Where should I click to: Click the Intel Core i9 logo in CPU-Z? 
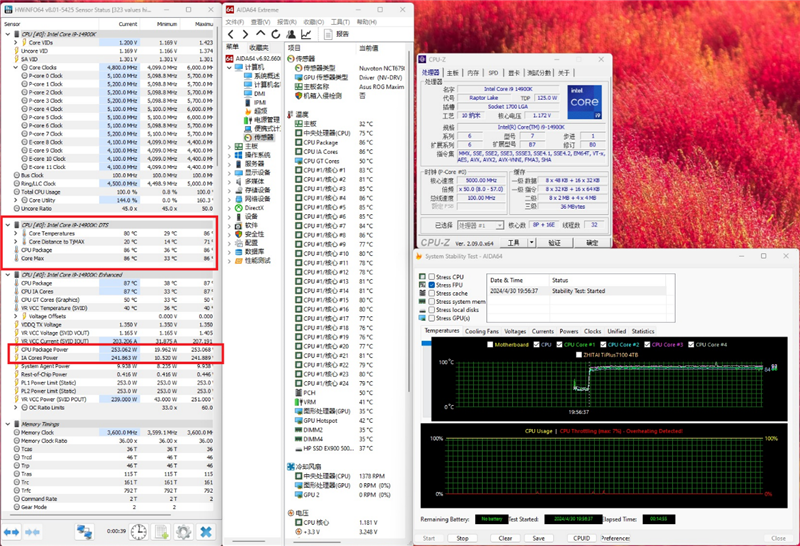(x=585, y=102)
